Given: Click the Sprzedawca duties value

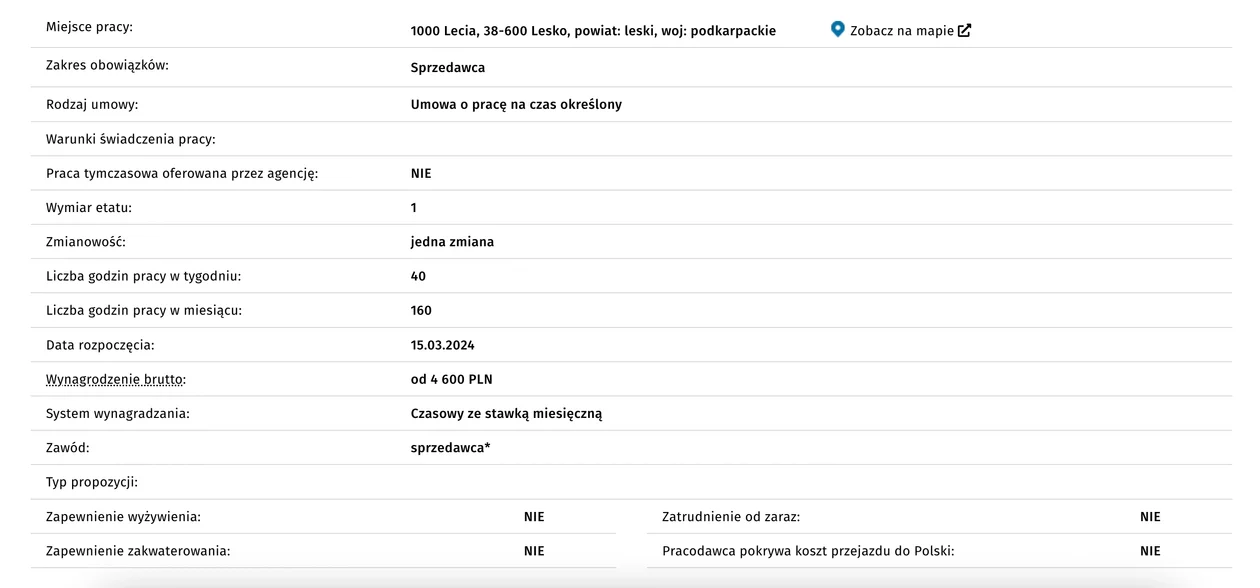Looking at the screenshot, I should click(x=448, y=68).
